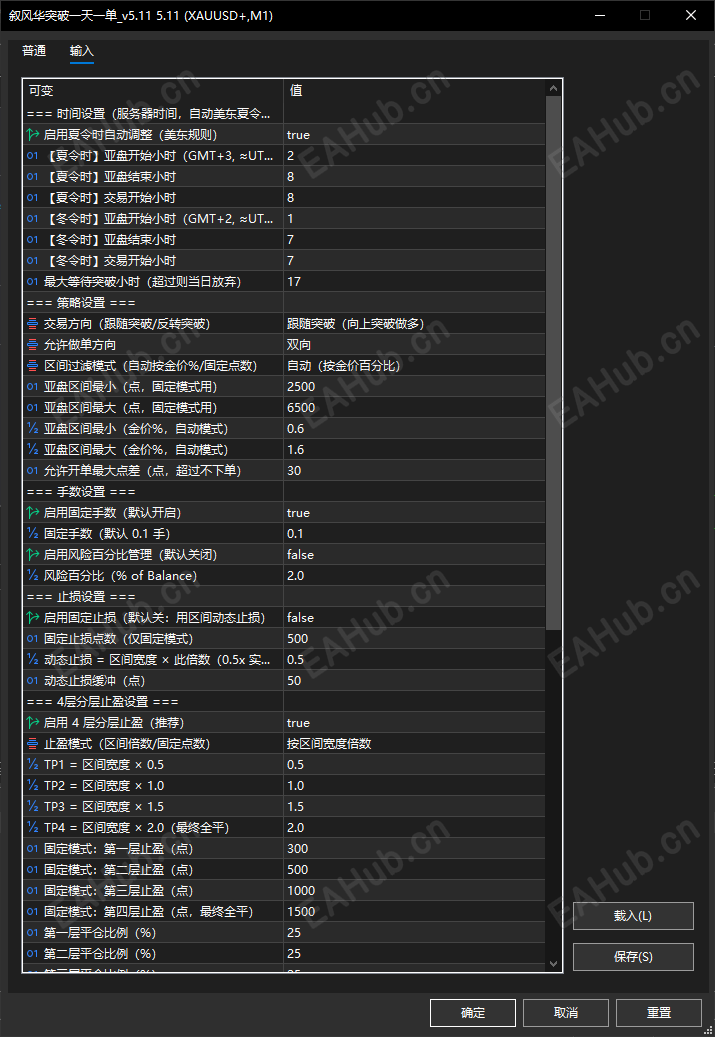This screenshot has width=715, height=1037.
Task: Click the integer icon beside 【冬令时】亚盘结束小时
Action: pyautogui.click(x=32, y=239)
